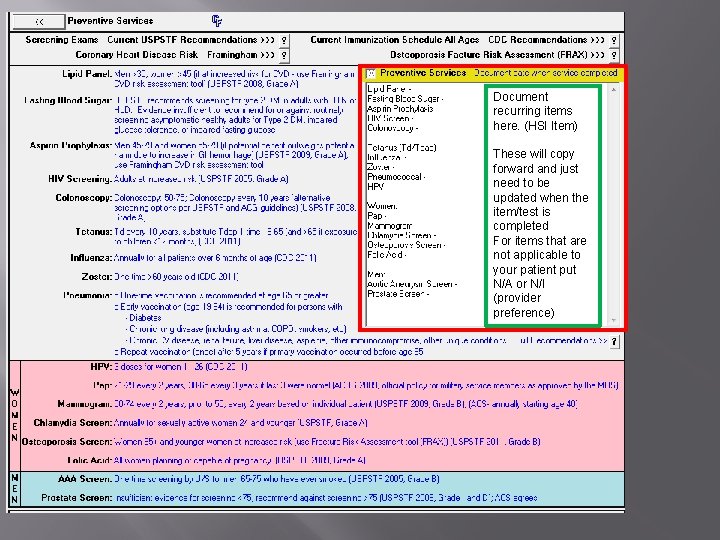Click the "Screening Exams" label
The width and height of the screenshot is (720, 540).
[62, 40]
